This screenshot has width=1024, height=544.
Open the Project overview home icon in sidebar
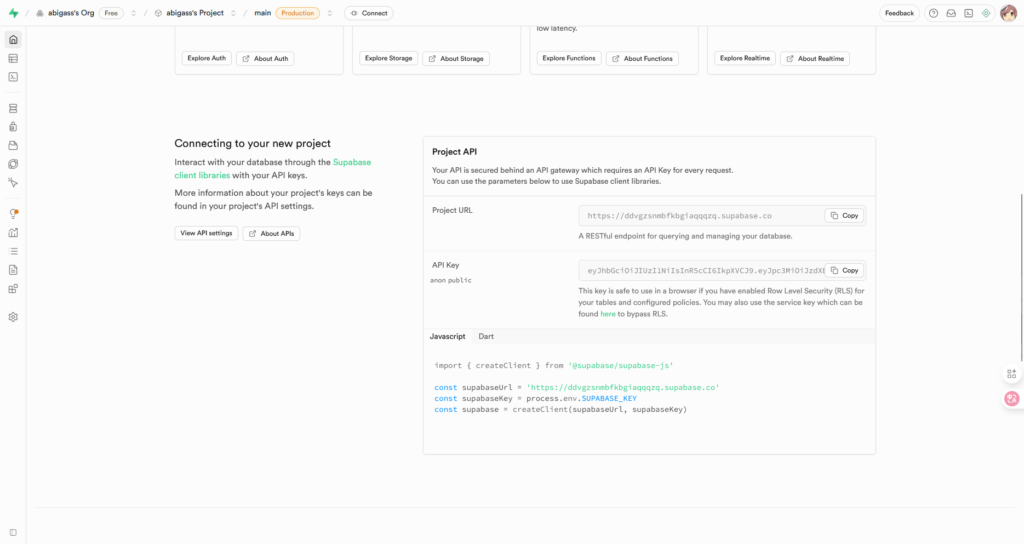13,40
